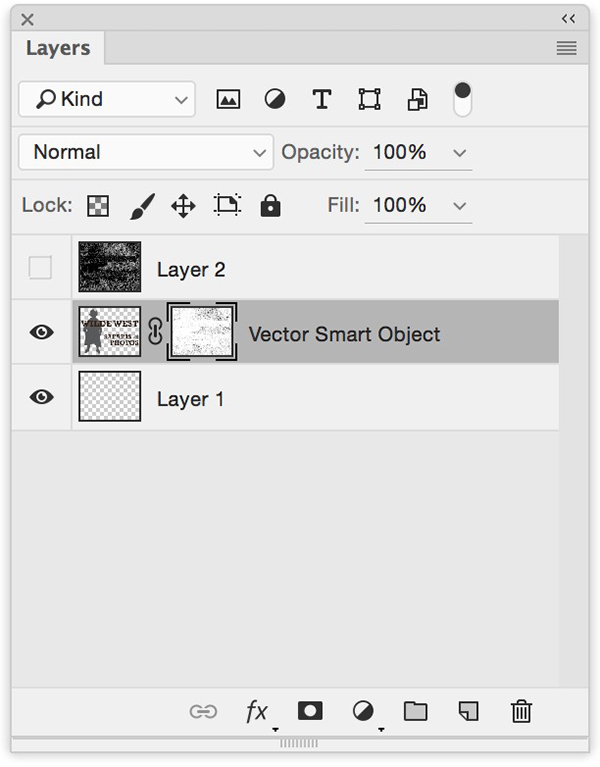Open the fx layer style menu
600x767 pixels.
tap(257, 712)
